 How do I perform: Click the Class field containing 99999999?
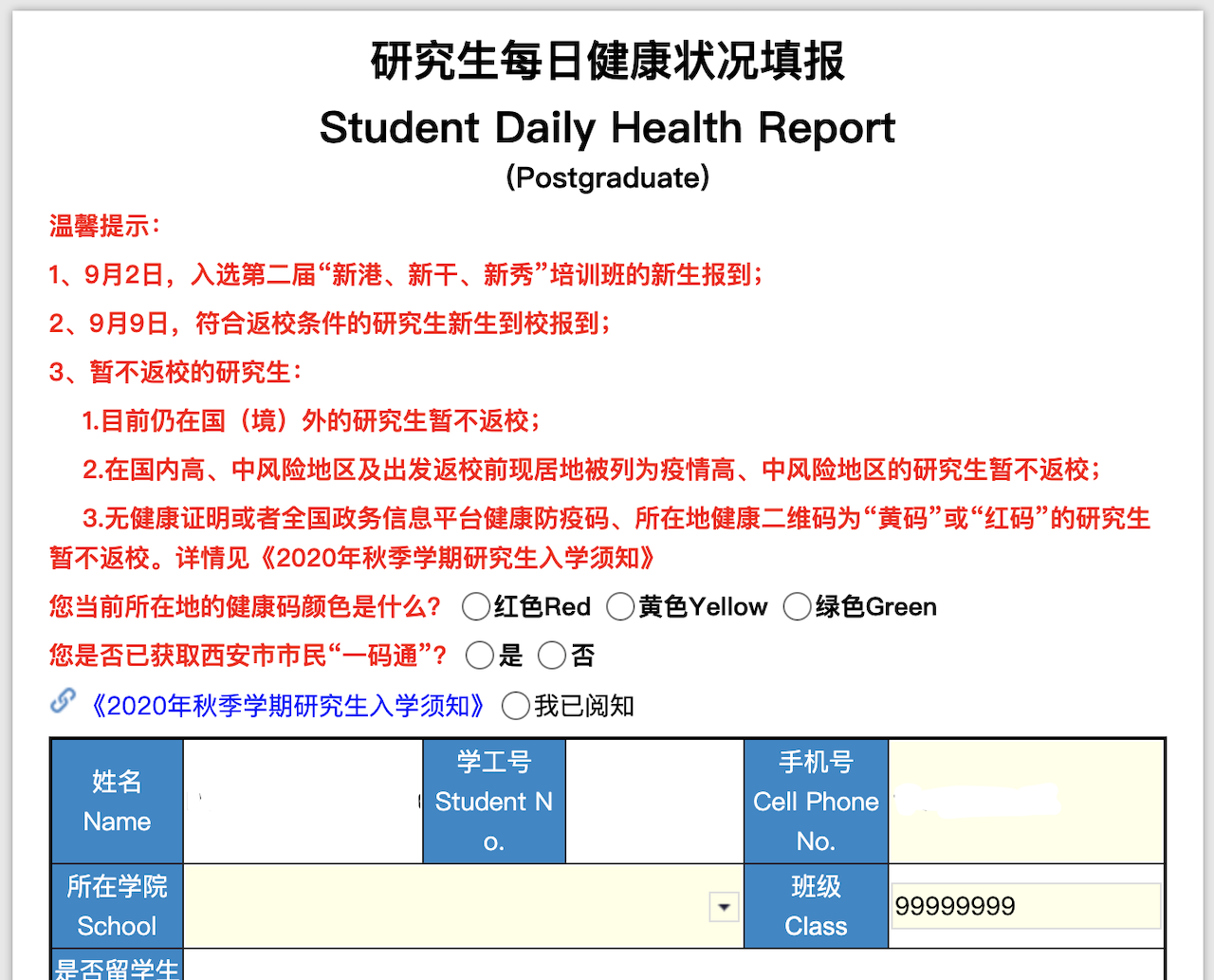click(x=1025, y=907)
